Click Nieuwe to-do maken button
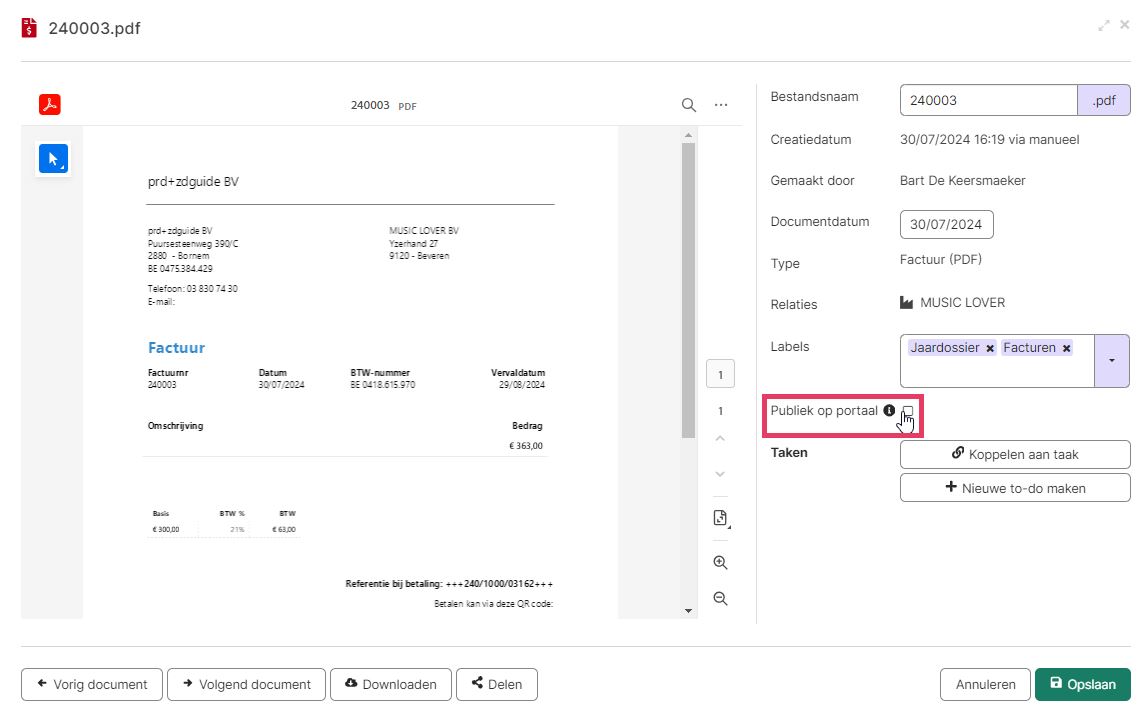This screenshot has width=1138, height=715. [1015, 488]
